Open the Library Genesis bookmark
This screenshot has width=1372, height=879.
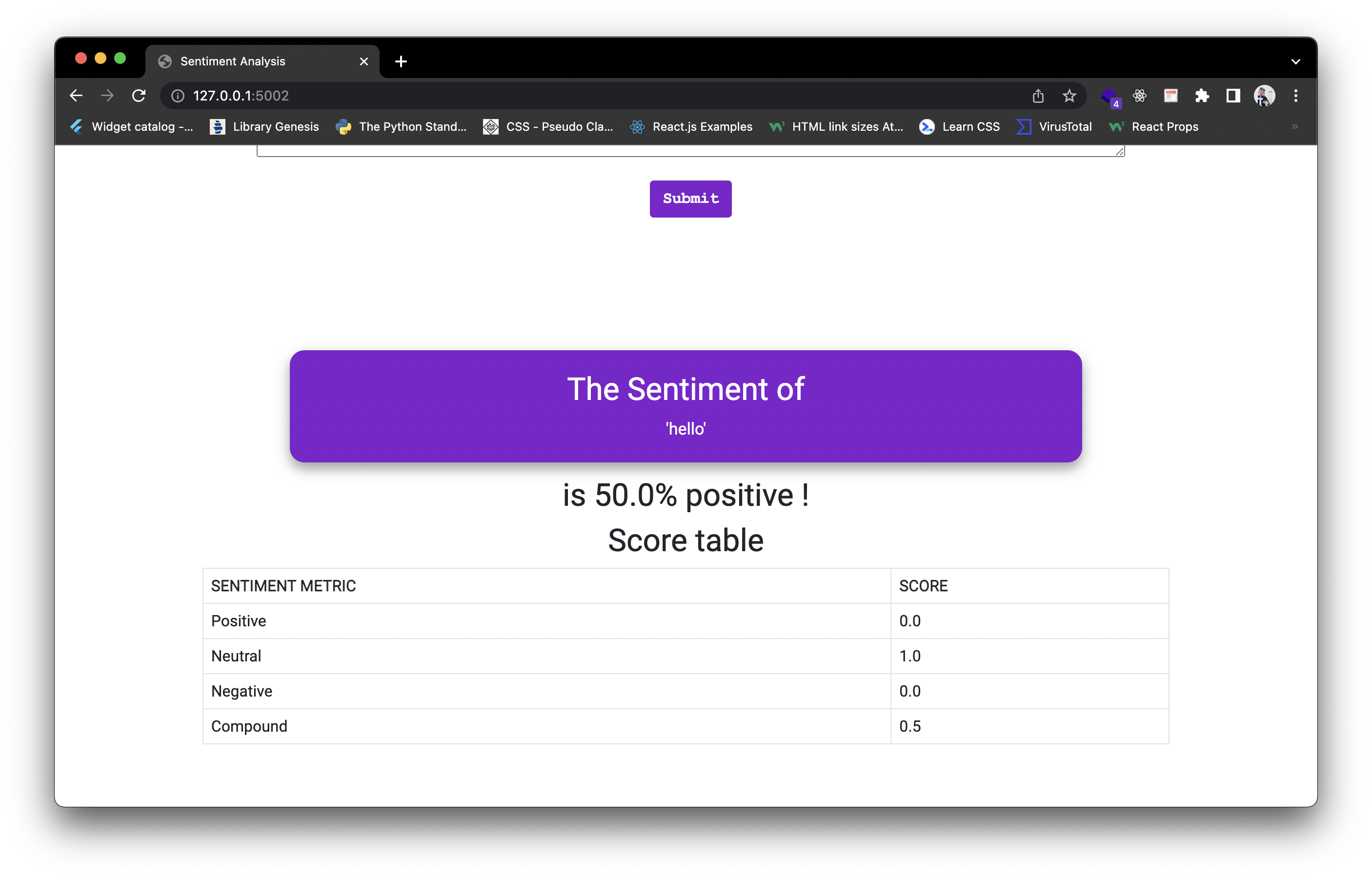coord(264,127)
